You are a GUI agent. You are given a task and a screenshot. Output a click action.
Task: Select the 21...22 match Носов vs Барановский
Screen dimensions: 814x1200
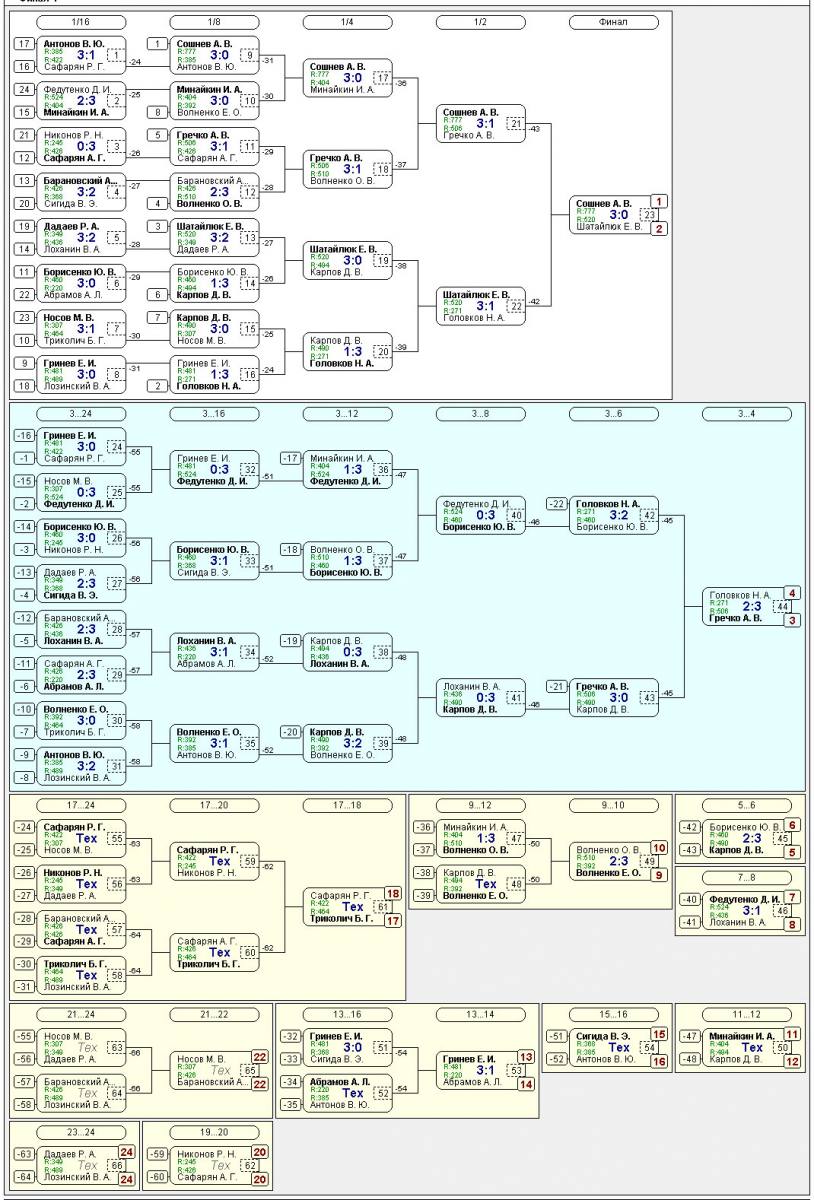click(214, 1070)
